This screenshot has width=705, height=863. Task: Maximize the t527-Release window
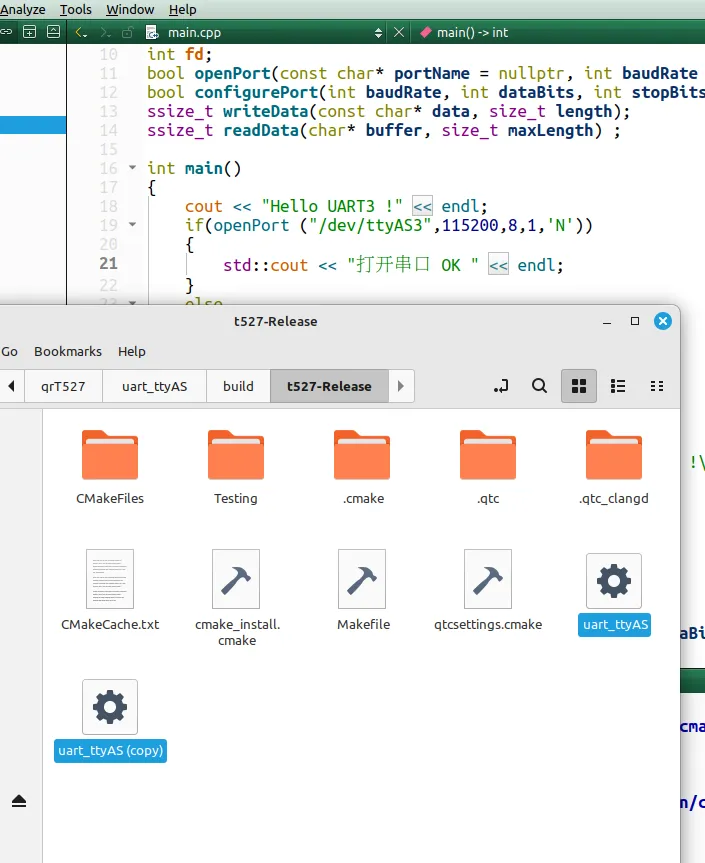click(x=635, y=321)
